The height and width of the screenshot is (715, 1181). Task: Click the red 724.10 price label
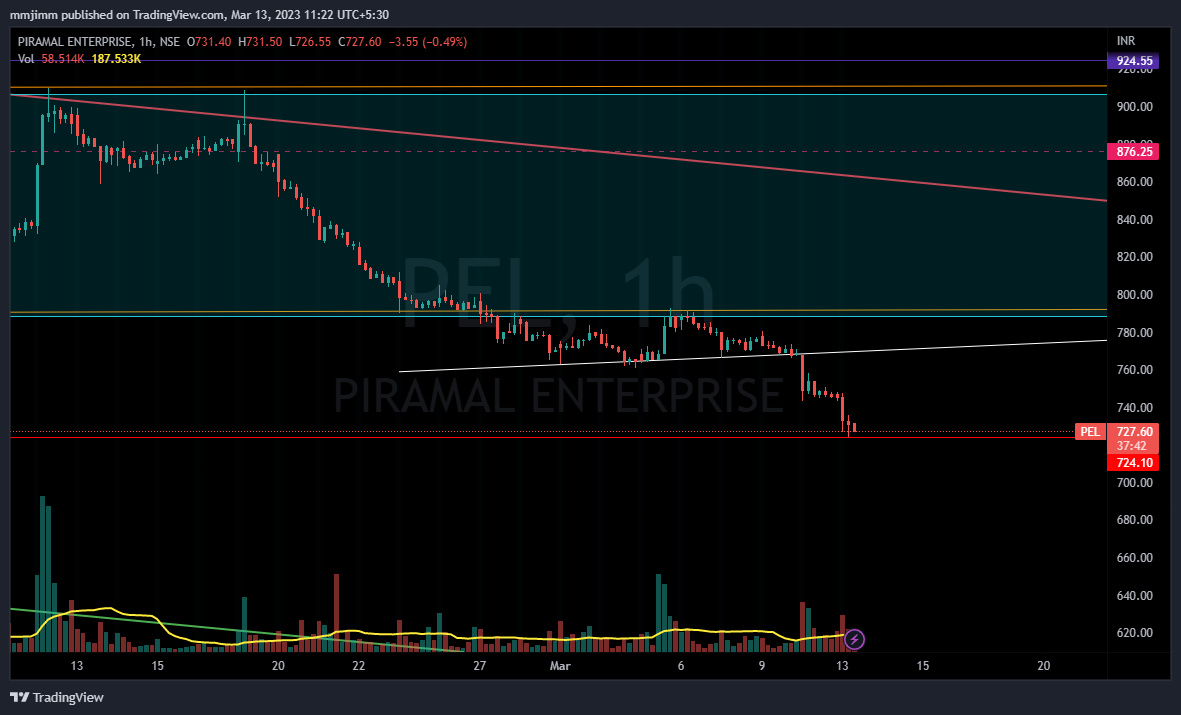(1134, 463)
